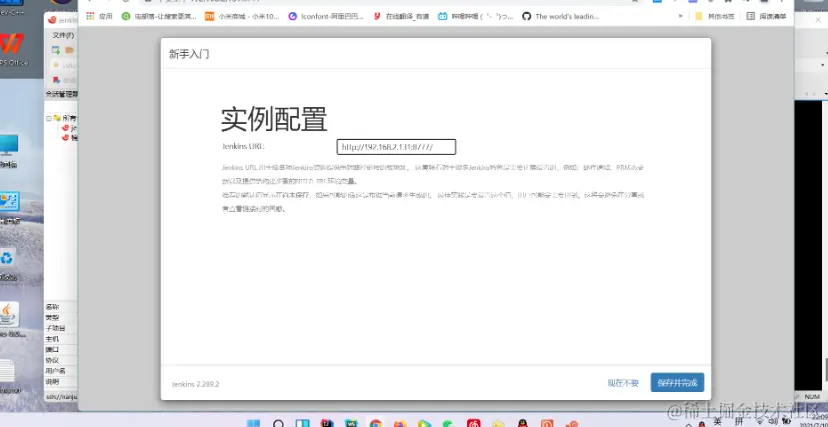The width and height of the screenshot is (828, 427).
Task: Click the 拼 IME mode indicator
Action: click(739, 422)
